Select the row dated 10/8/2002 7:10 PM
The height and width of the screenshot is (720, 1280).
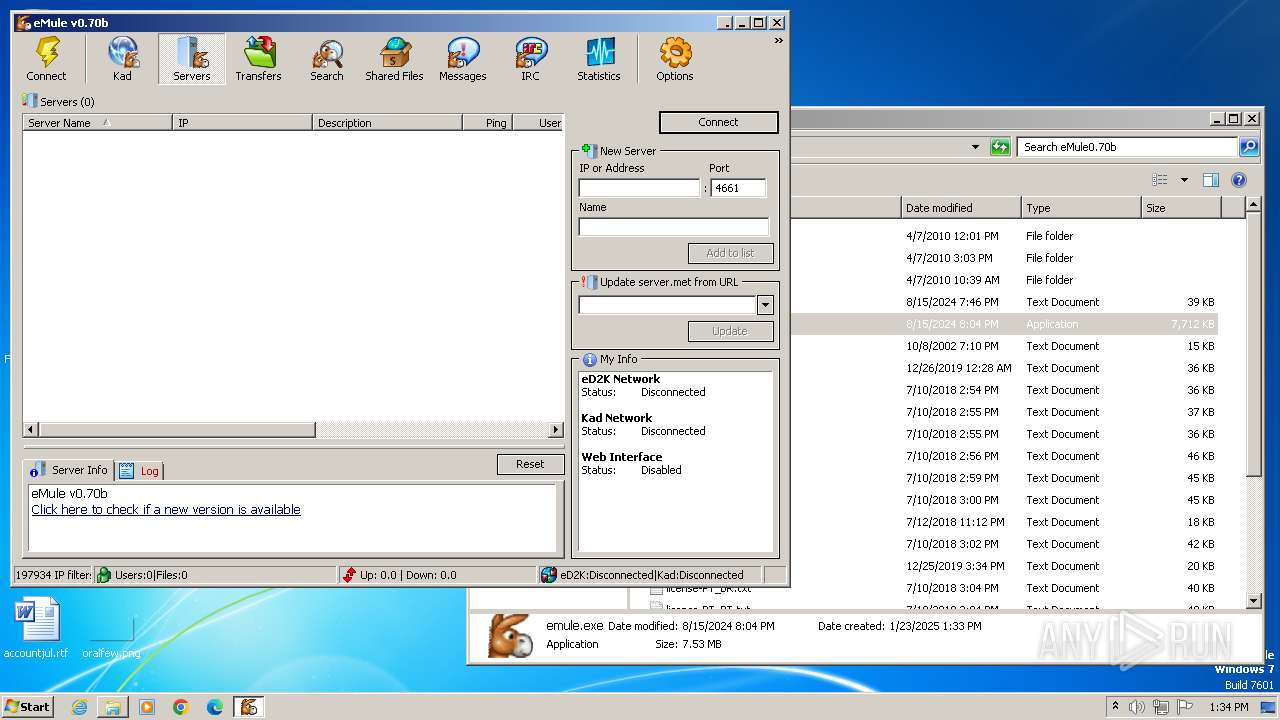click(x=1004, y=346)
